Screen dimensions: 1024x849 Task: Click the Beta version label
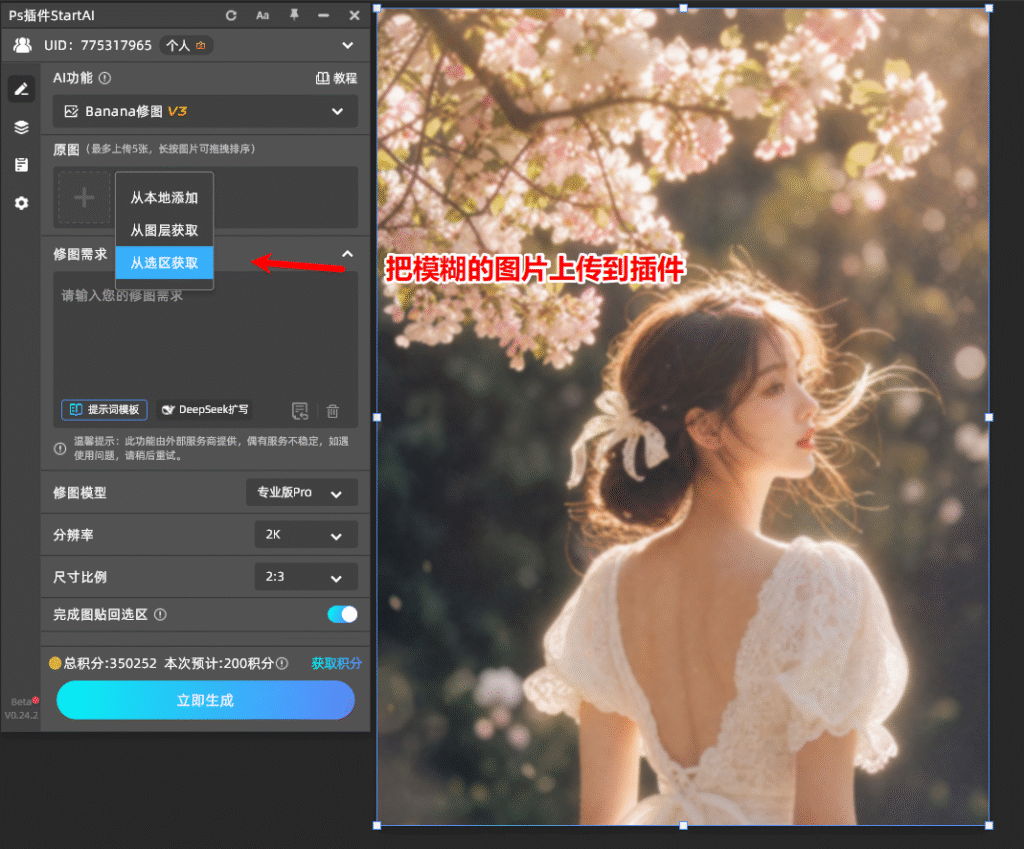(x=22, y=702)
